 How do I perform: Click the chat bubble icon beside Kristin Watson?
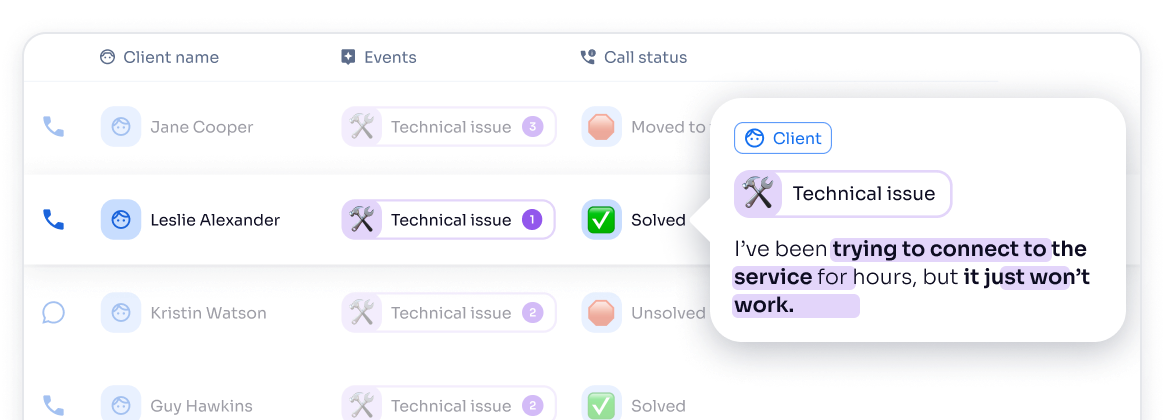point(53,313)
